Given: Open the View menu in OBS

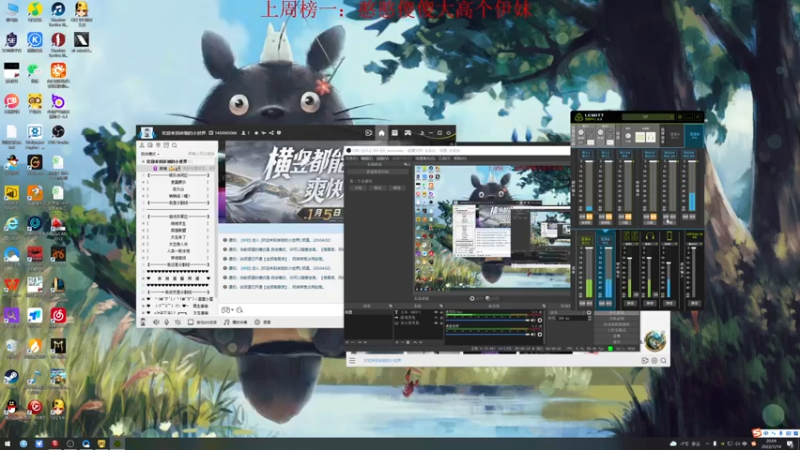Looking at the screenshot, I should (382, 158).
